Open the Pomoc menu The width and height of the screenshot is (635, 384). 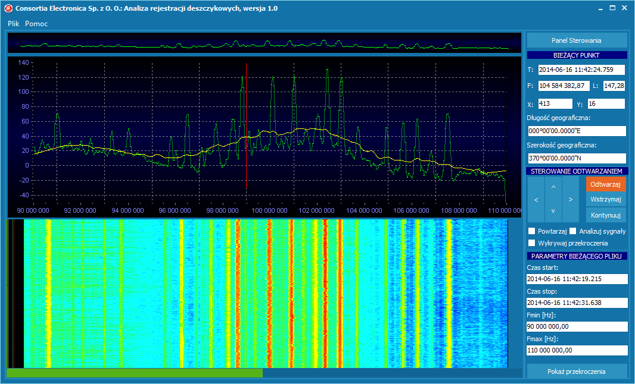pos(36,23)
